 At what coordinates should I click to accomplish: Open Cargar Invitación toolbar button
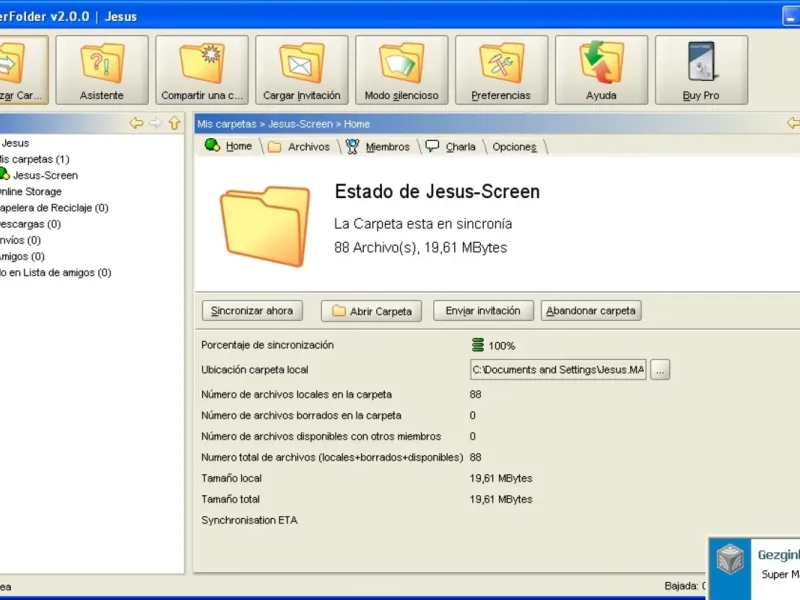(x=302, y=70)
